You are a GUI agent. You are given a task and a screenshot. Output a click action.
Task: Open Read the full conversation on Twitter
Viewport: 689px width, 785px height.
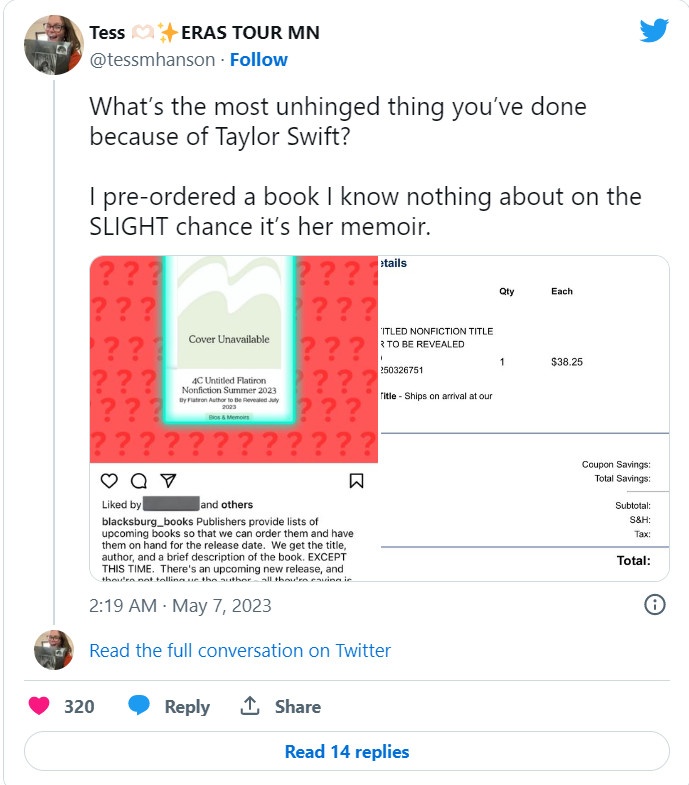point(240,650)
